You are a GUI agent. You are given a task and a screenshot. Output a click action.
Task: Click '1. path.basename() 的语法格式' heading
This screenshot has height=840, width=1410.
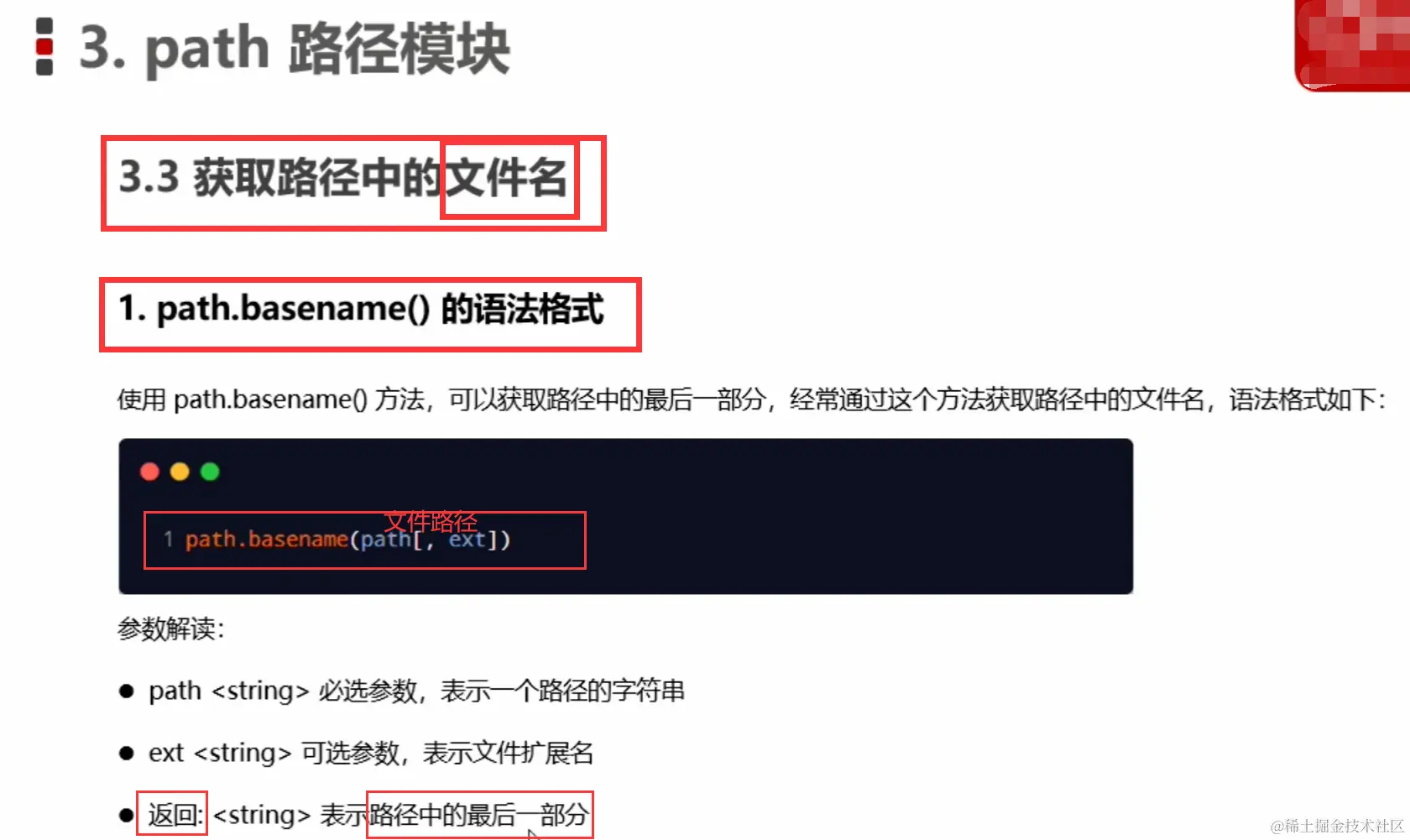tap(361, 309)
